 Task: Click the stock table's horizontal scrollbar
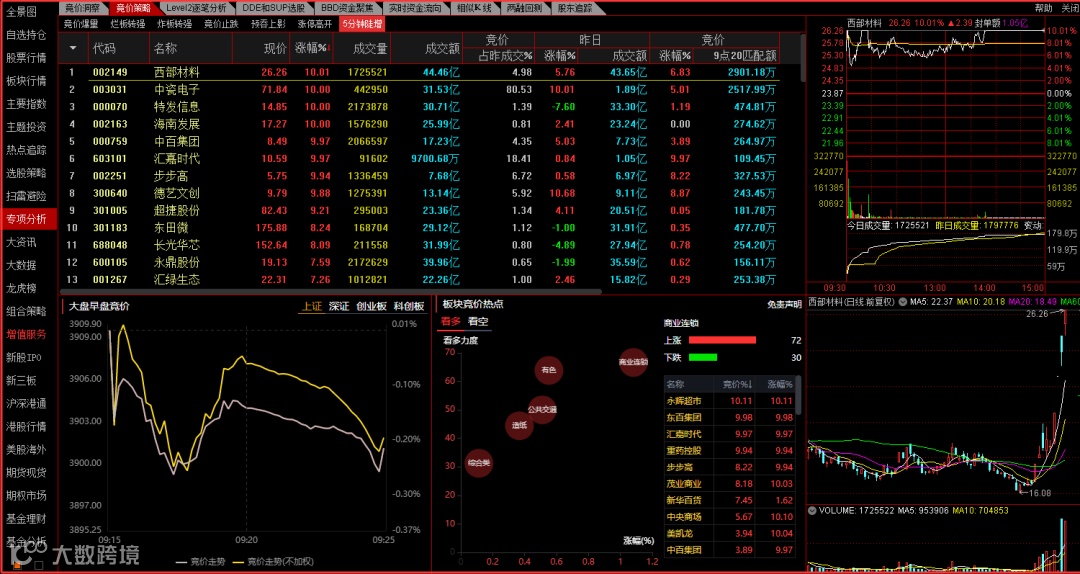tap(331, 291)
